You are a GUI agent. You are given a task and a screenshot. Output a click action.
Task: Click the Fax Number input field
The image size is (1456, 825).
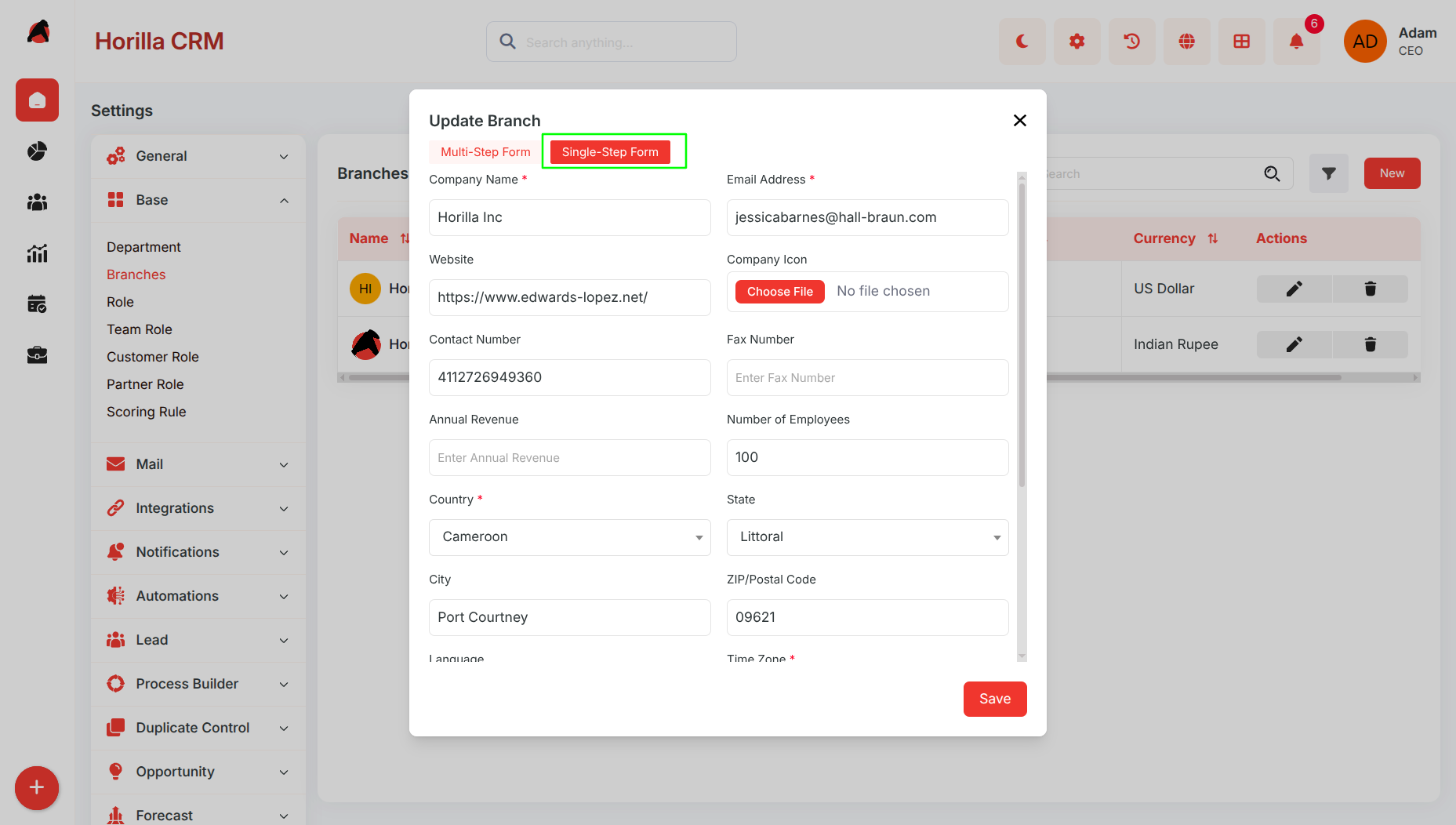pos(868,377)
